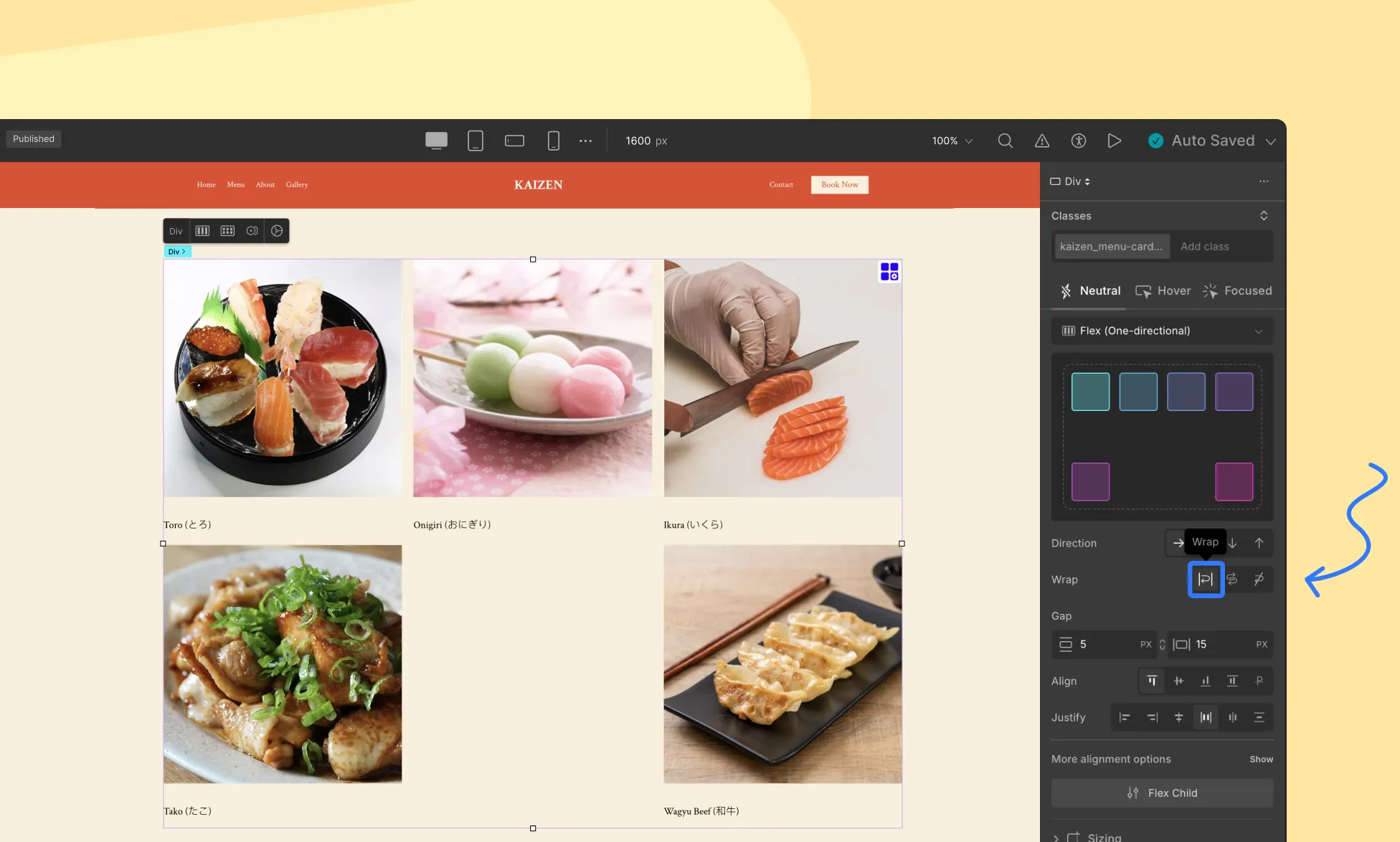Click the canvas width 1600 field
The image size is (1400, 842).
[x=646, y=141]
